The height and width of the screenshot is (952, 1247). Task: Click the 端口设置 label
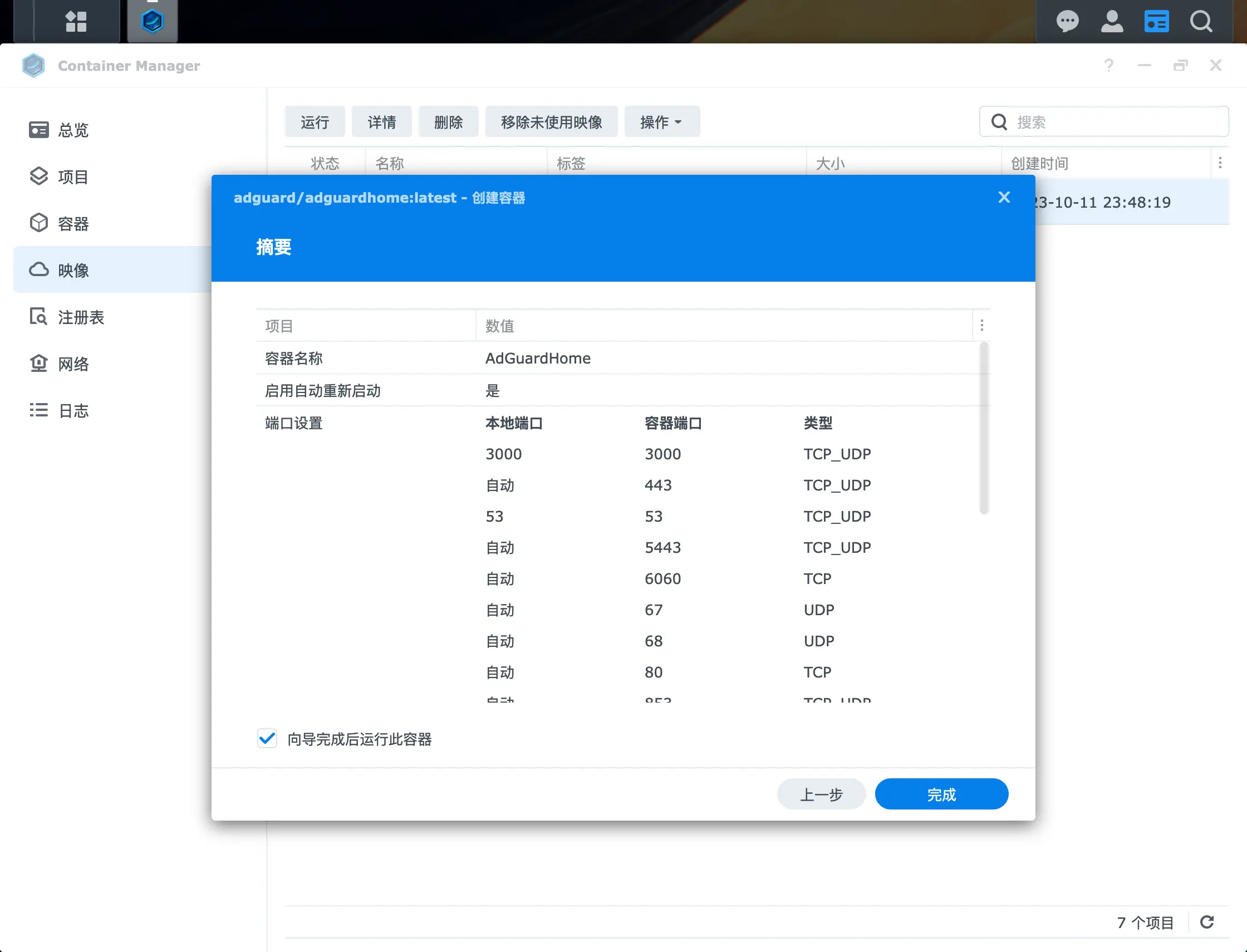293,423
